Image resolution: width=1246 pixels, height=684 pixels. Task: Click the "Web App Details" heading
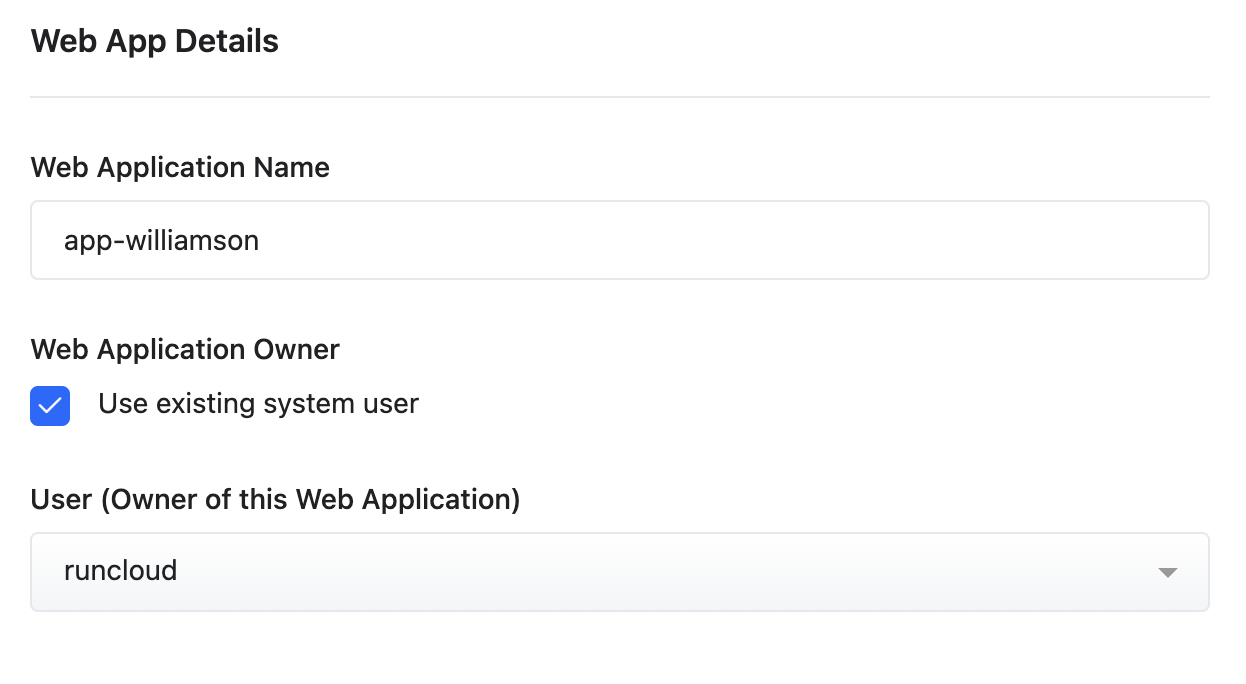pyautogui.click(x=155, y=41)
